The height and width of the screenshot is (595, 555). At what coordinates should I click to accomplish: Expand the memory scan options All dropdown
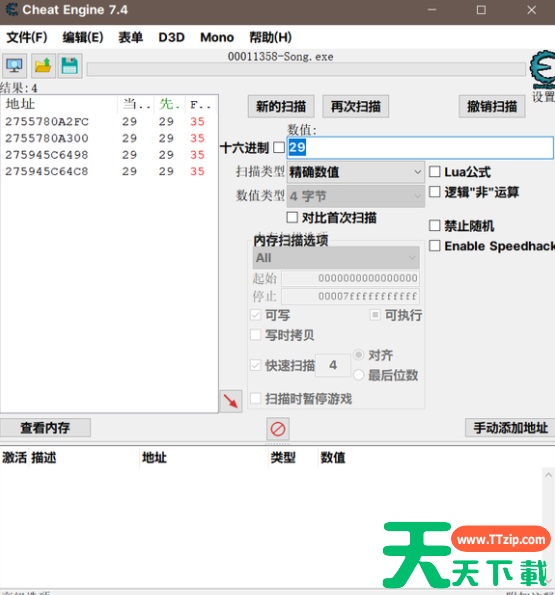click(x=336, y=258)
